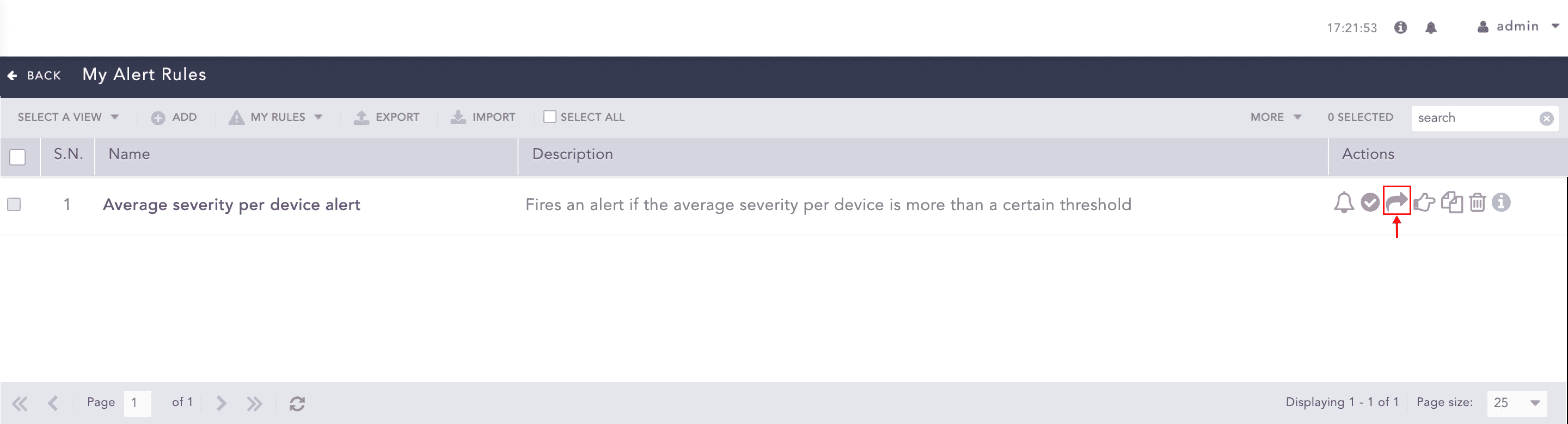Delete the alert rule with trash icon

coord(1477,202)
